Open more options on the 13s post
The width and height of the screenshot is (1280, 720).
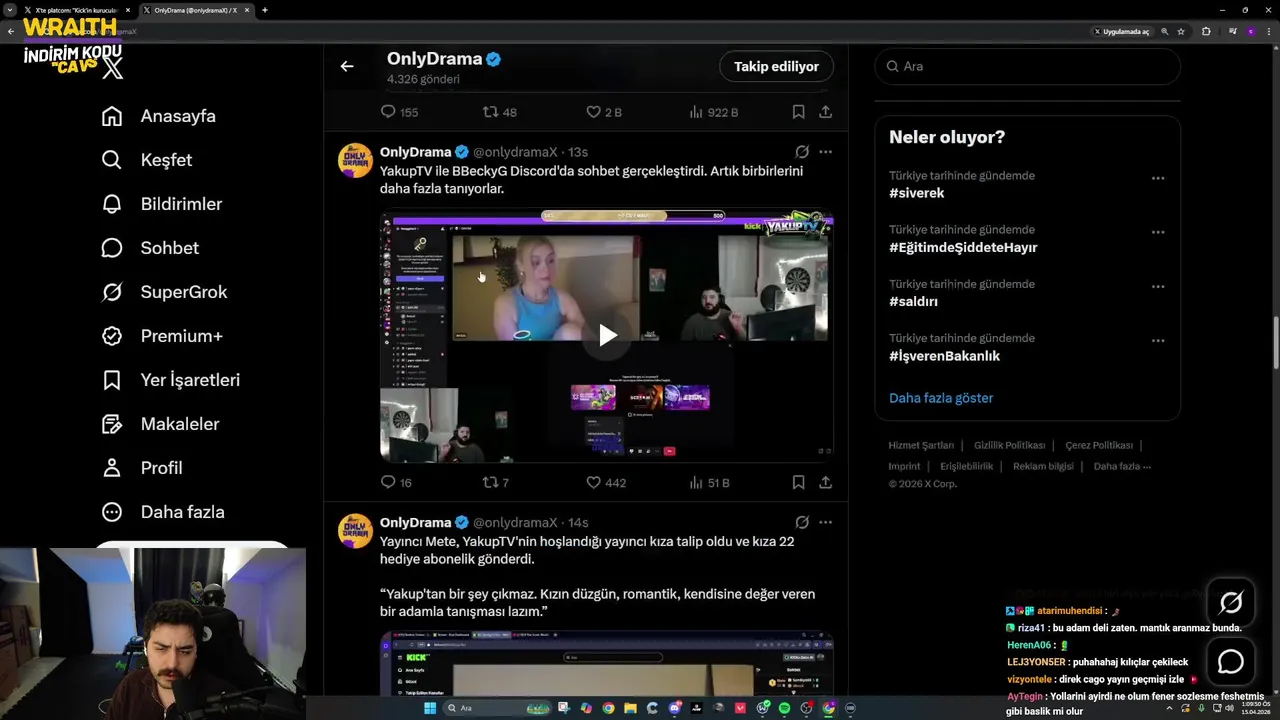point(825,152)
